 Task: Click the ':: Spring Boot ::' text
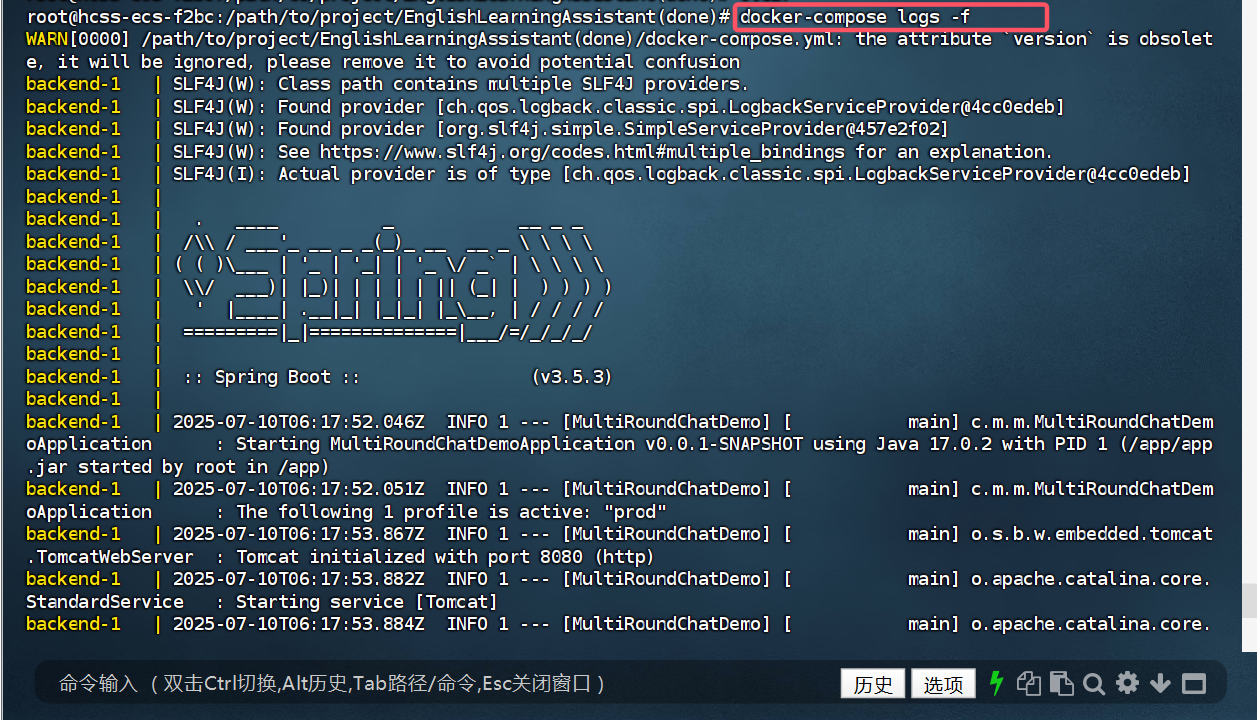click(271, 377)
